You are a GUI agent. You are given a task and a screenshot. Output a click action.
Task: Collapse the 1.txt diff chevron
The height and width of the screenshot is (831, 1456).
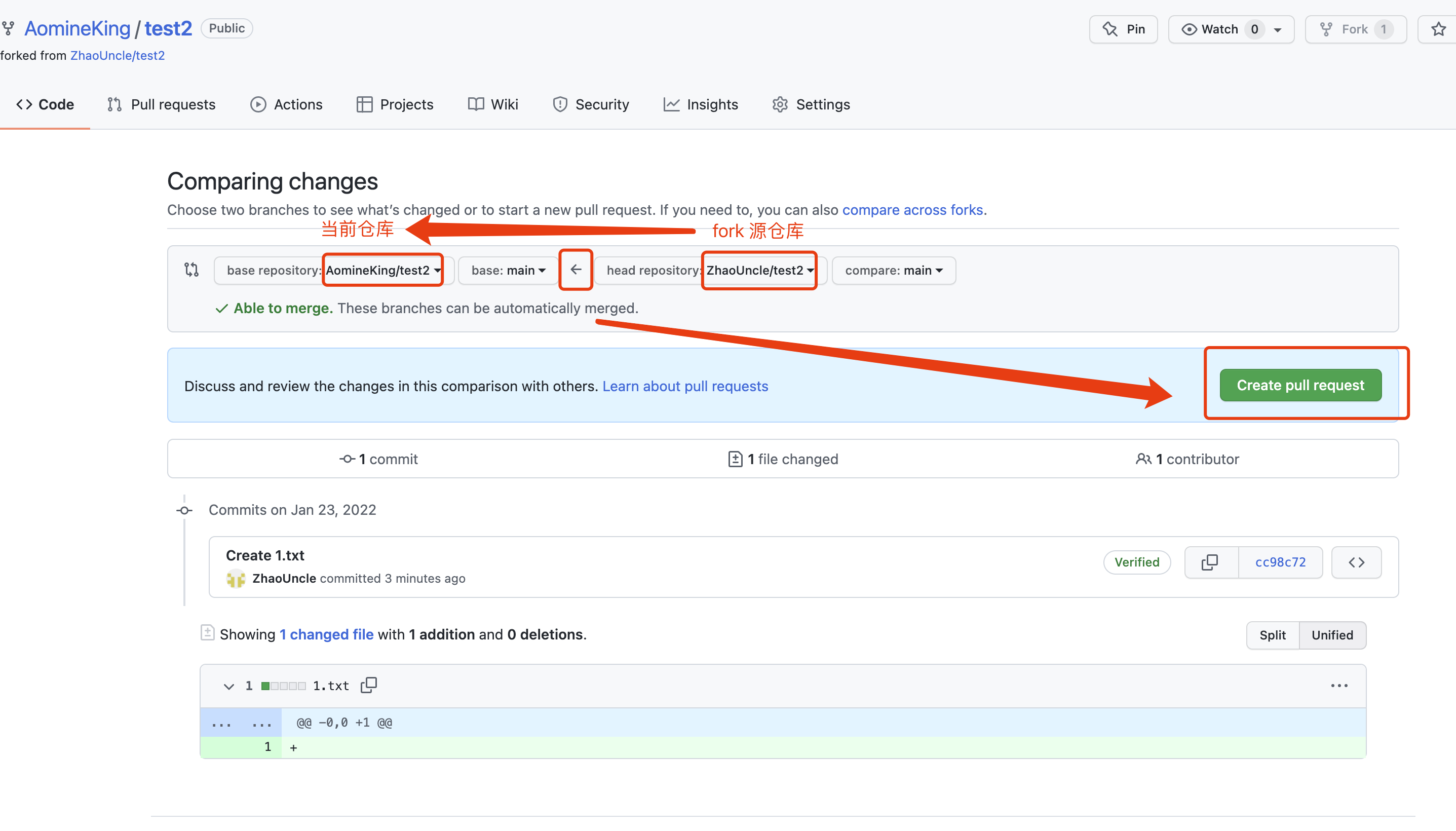[229, 686]
